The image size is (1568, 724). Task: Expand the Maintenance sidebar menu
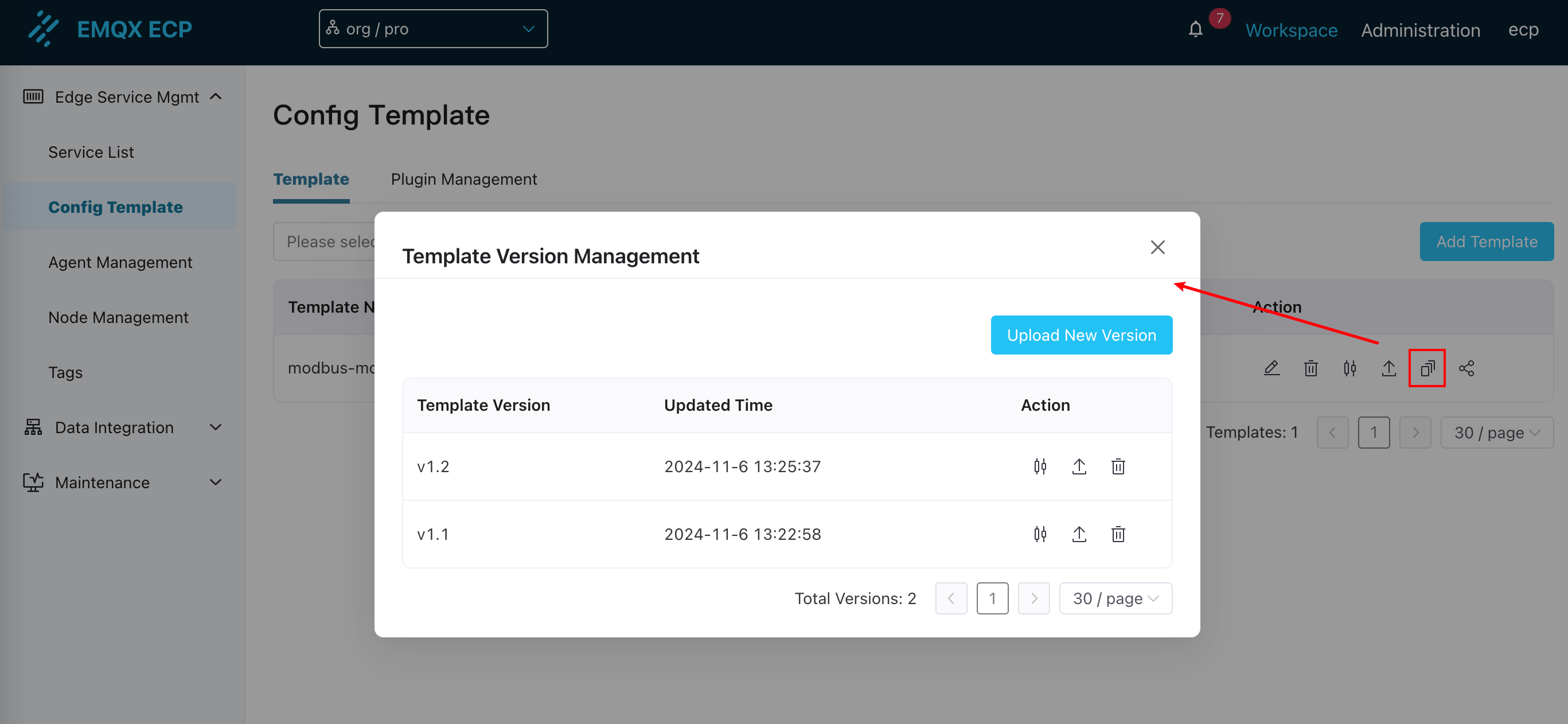click(x=122, y=482)
